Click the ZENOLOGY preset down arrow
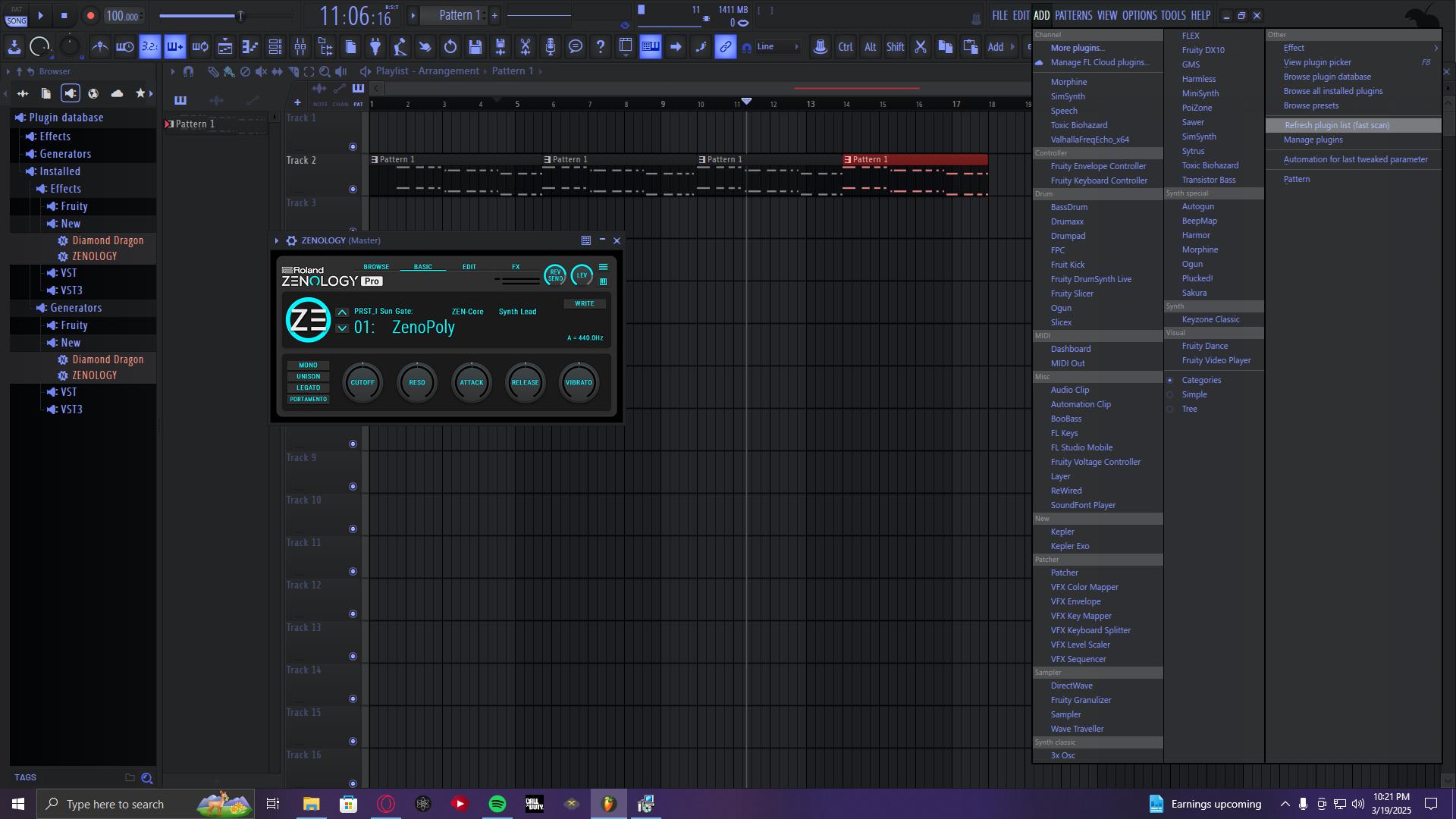1456x819 pixels. 343,328
